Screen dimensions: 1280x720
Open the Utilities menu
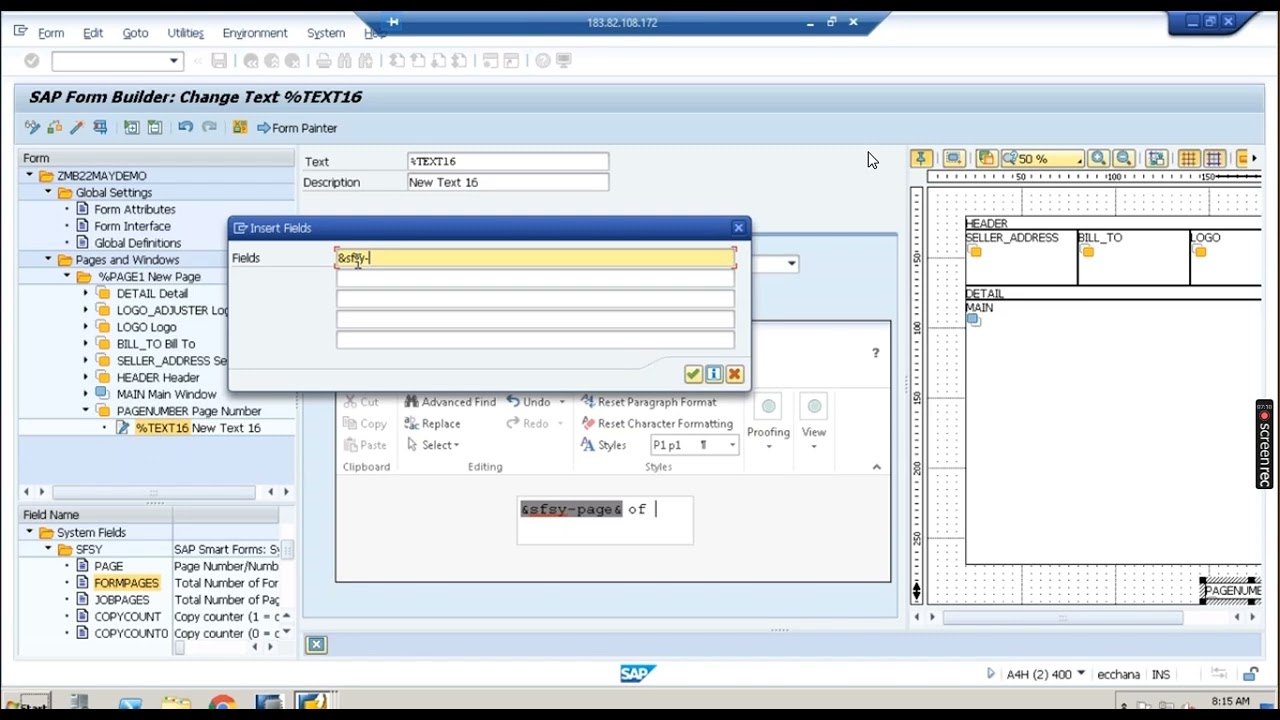[x=185, y=33]
